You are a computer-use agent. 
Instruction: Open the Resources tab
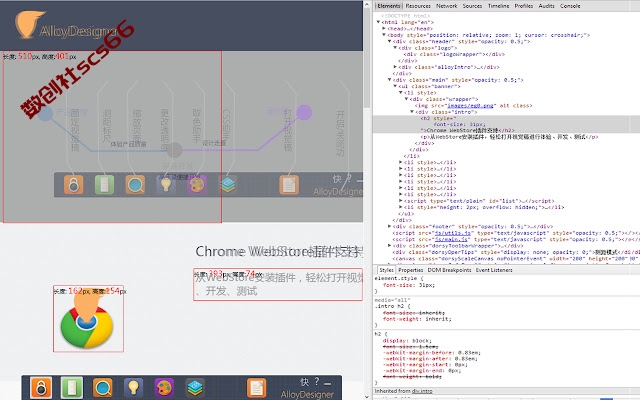point(418,6)
